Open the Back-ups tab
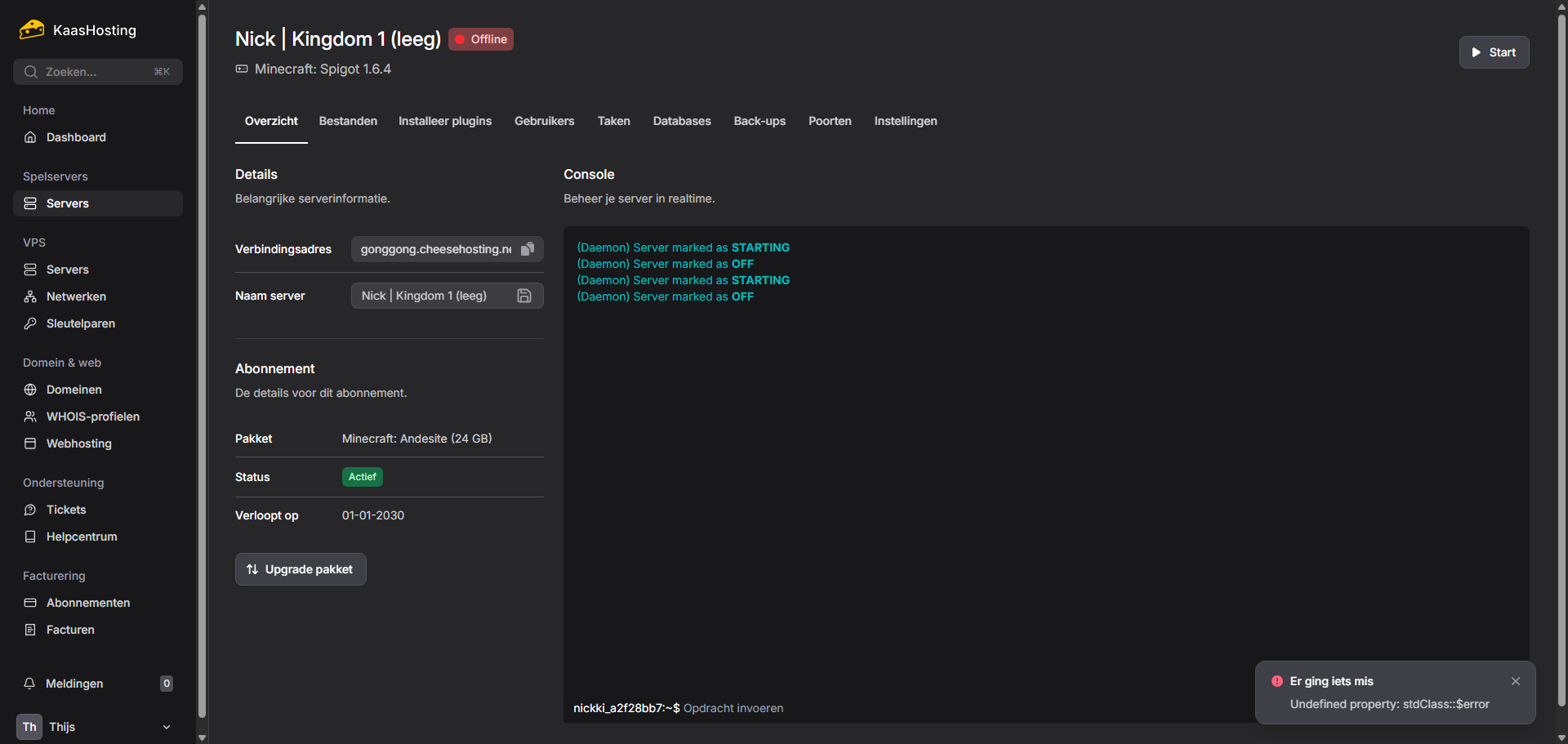1568x744 pixels. (x=759, y=121)
